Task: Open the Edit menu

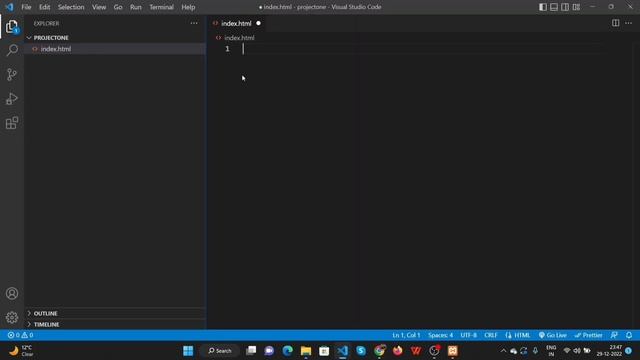Action: pos(44,7)
